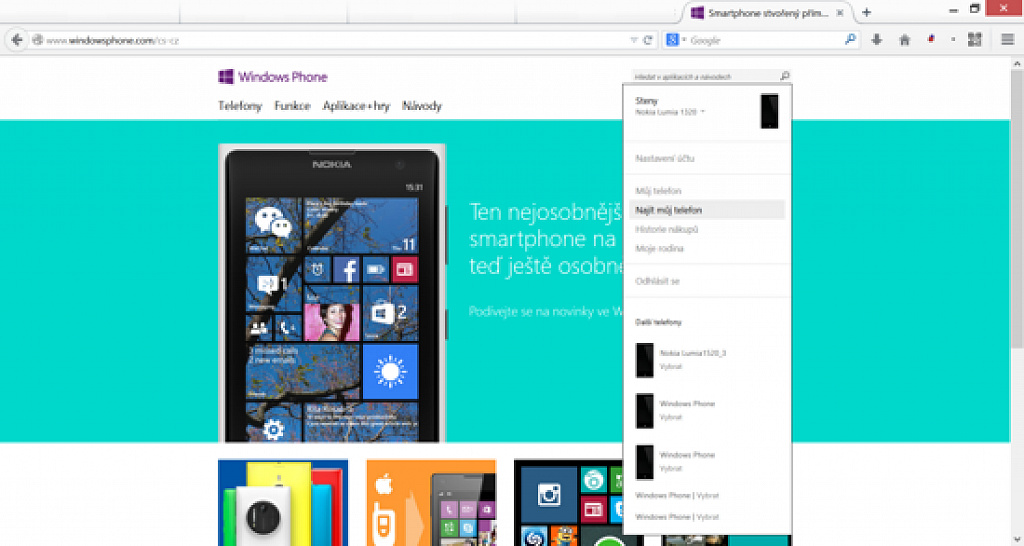Viewport: 1024px width, 546px height.
Task: Go to the browser Home icon
Action: tap(904, 40)
